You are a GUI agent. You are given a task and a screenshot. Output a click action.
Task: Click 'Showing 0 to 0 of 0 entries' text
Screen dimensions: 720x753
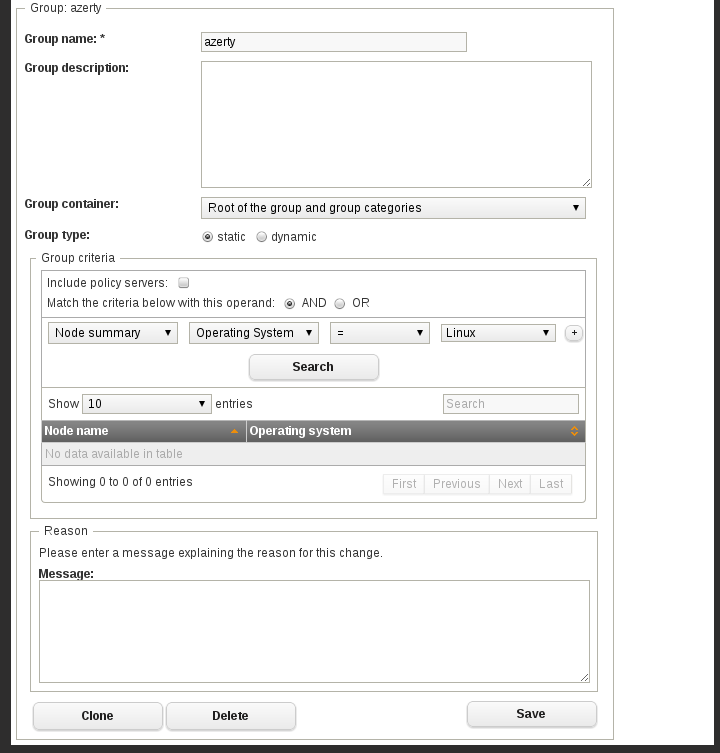(120, 482)
